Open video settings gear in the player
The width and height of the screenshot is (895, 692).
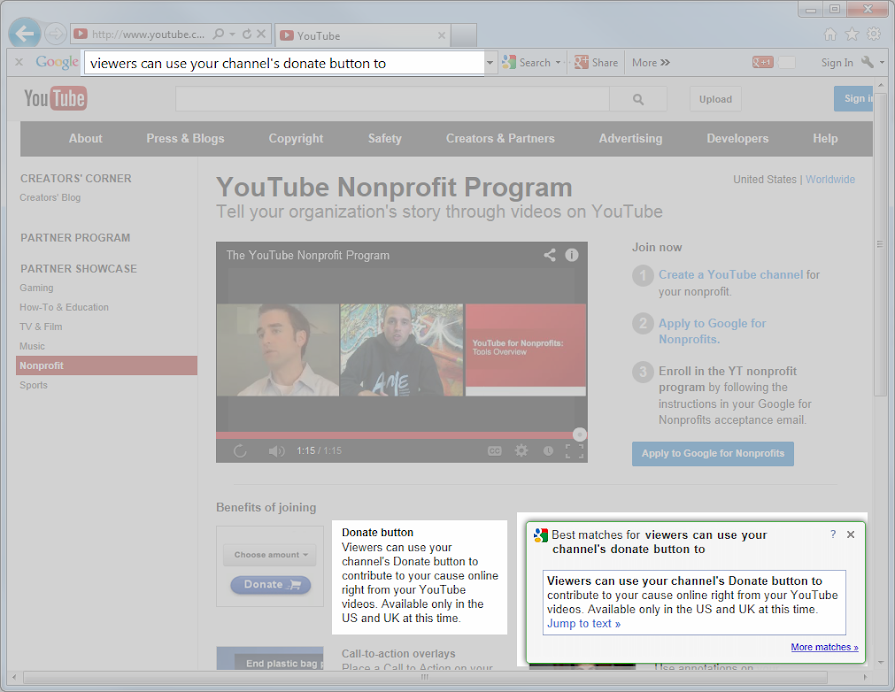[521, 451]
